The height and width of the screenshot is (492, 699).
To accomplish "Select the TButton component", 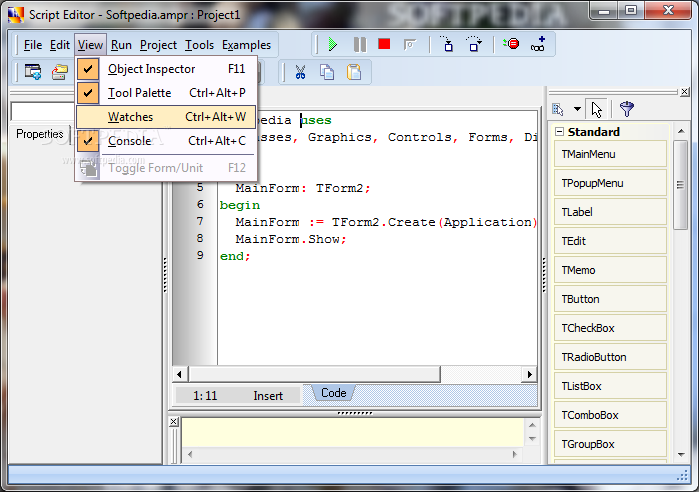I will click(x=610, y=299).
